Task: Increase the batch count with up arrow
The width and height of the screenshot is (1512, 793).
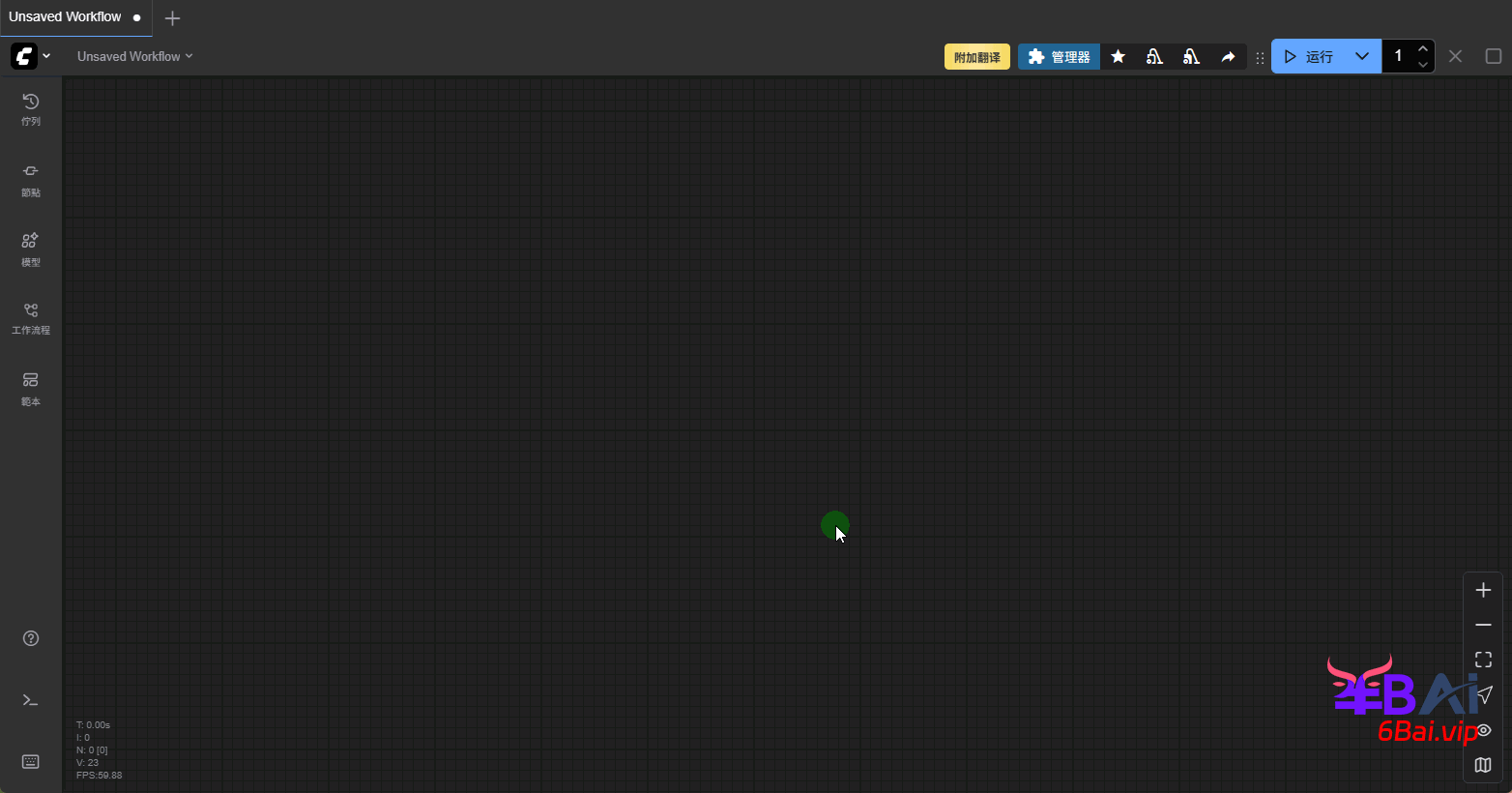Action: pos(1422,48)
